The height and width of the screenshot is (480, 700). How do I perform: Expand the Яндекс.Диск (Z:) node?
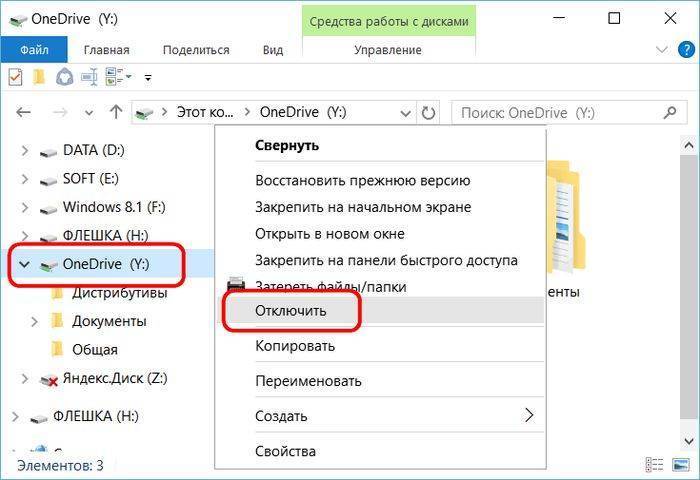(25, 379)
